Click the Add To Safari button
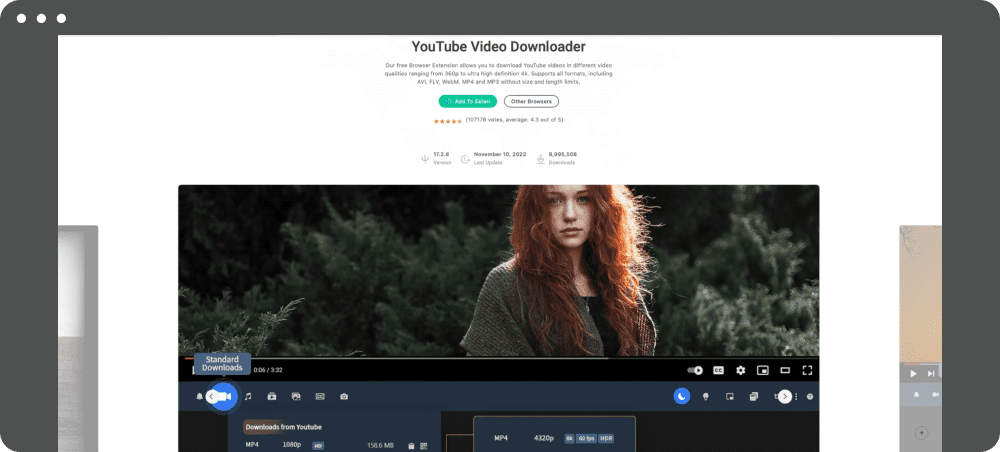 (x=467, y=101)
